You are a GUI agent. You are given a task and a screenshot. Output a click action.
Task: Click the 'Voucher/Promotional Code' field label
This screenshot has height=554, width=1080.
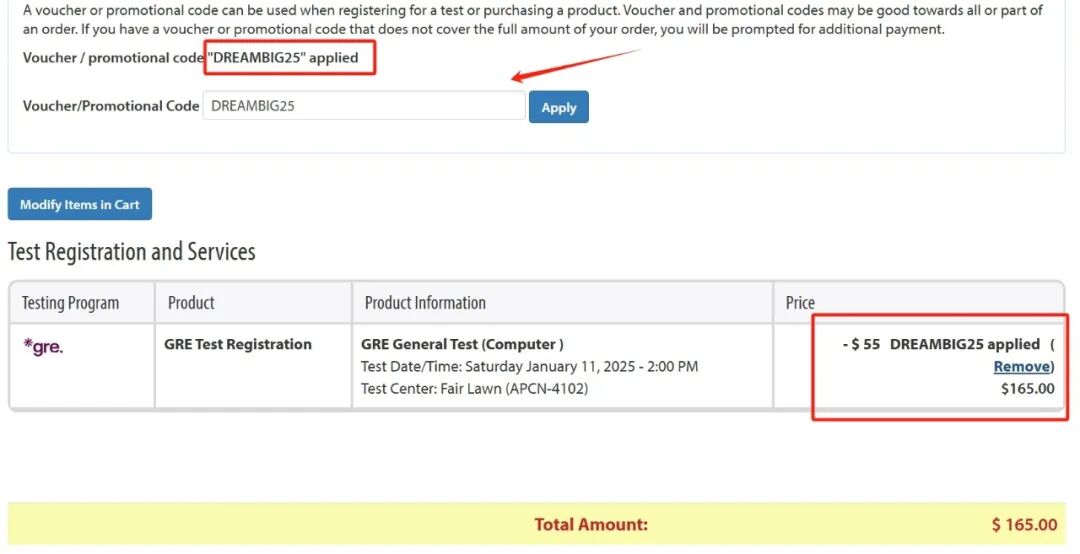tap(111, 106)
